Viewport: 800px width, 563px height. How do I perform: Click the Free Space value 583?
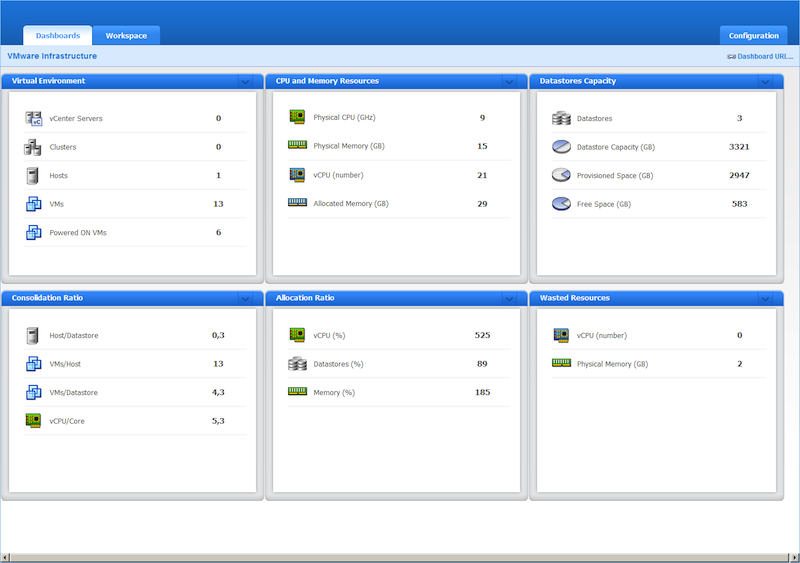pos(739,204)
